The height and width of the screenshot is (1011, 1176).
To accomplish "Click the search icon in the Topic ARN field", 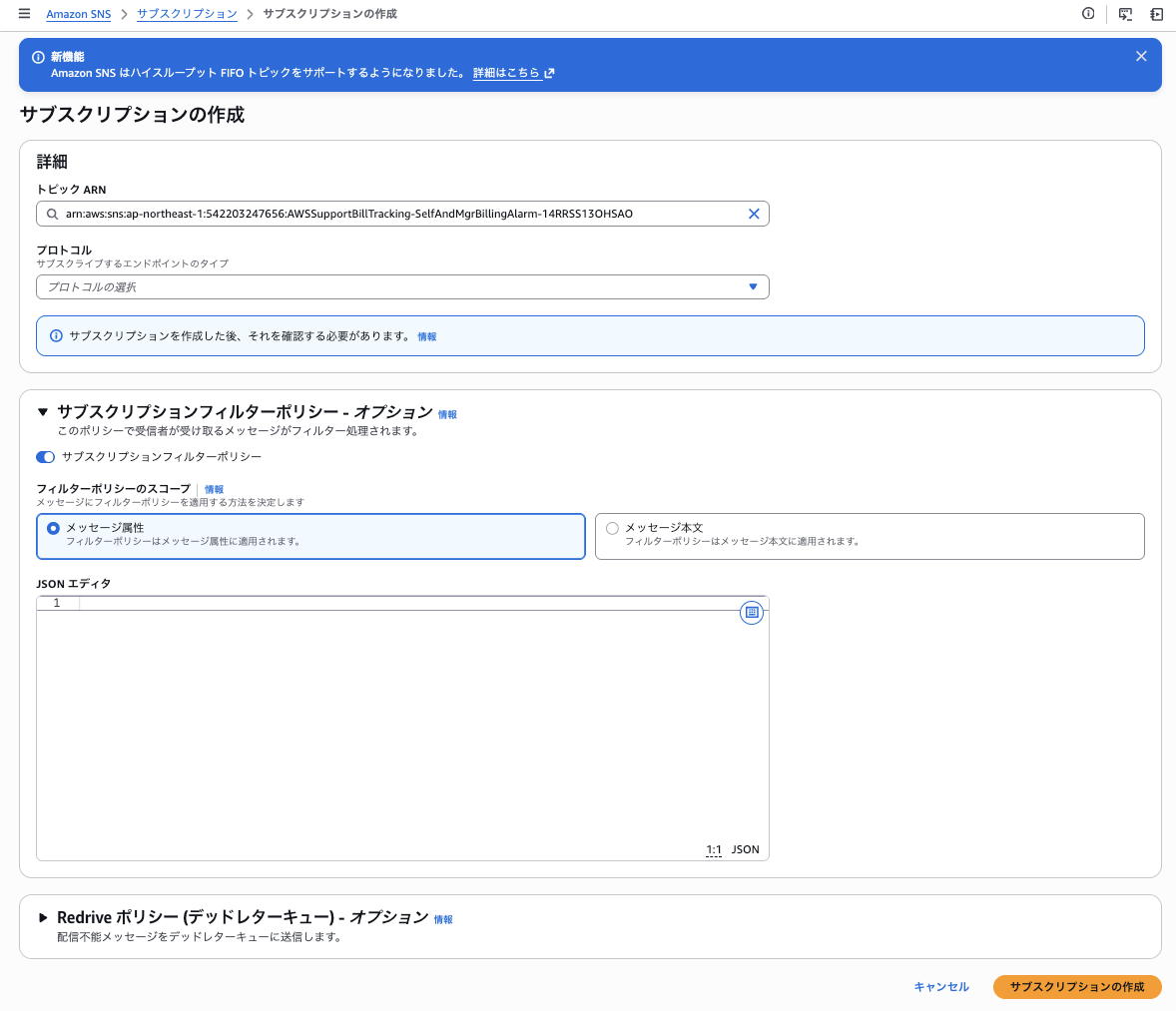I will tap(52, 214).
